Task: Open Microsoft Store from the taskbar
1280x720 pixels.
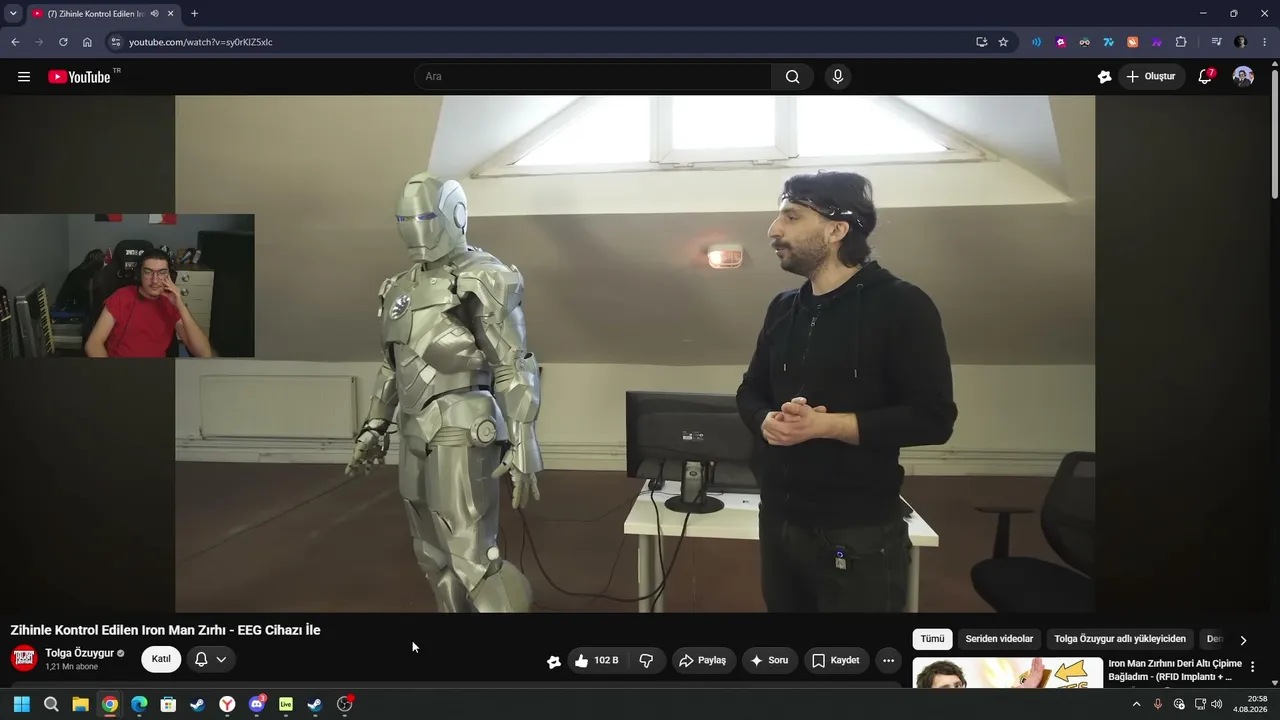Action: 168,704
